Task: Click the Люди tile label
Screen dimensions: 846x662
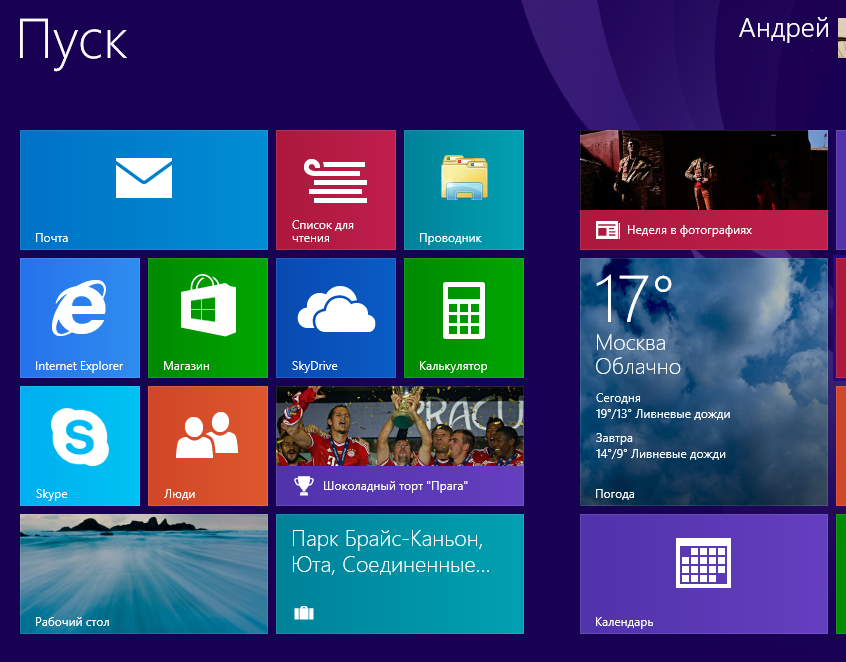Action: click(180, 494)
